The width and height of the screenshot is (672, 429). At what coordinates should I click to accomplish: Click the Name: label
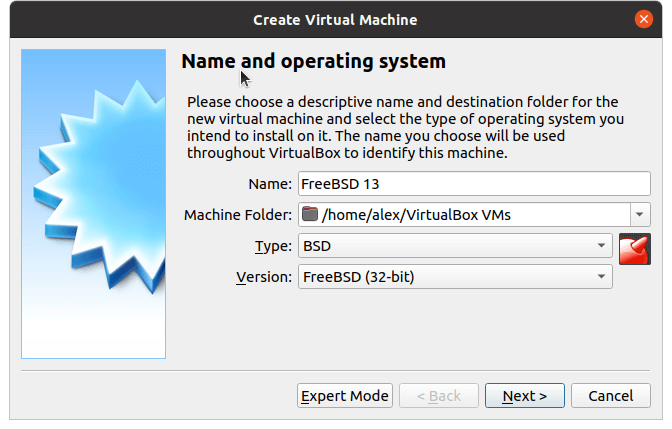[270, 184]
